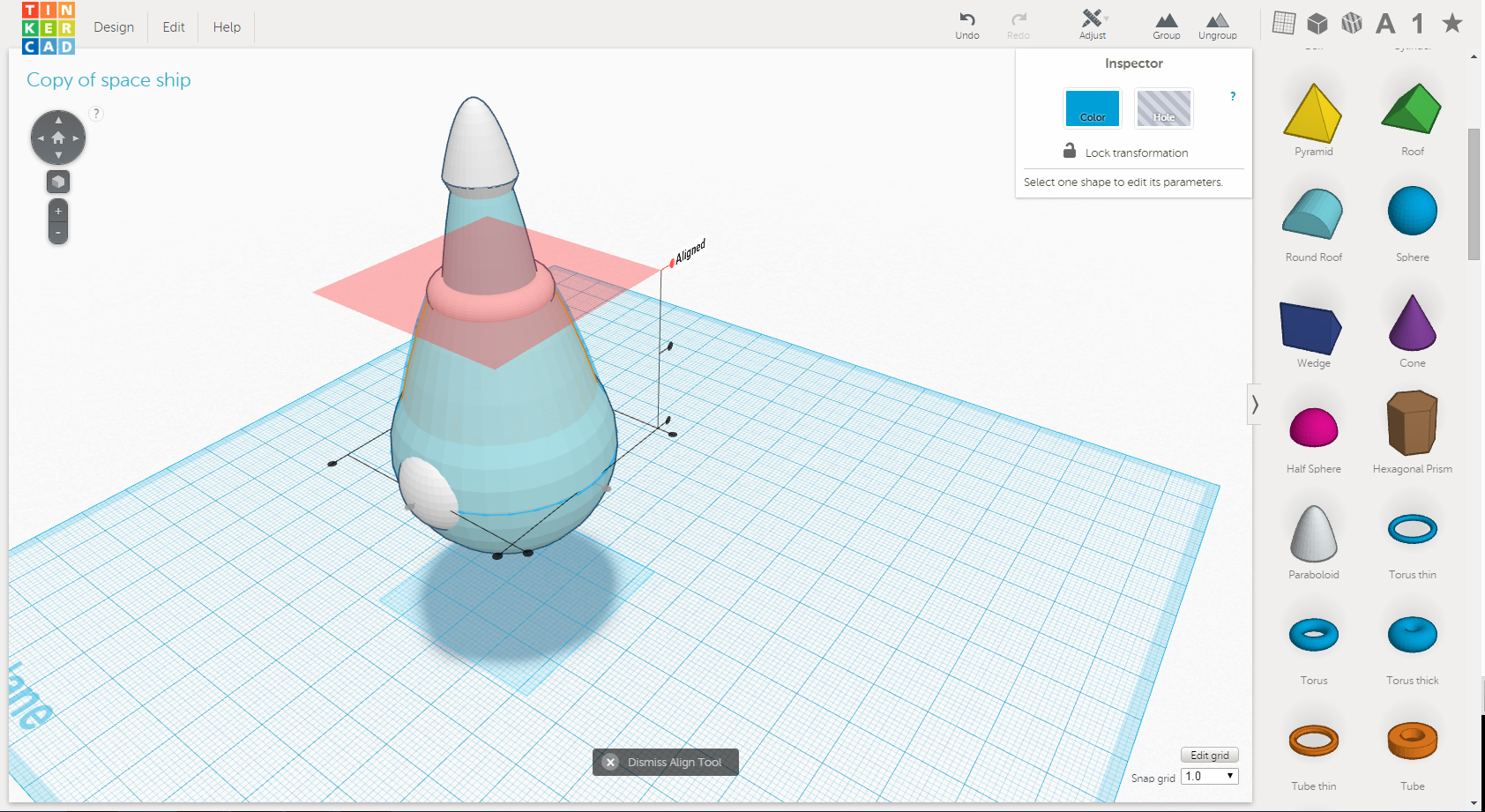Pick the Torus thin shape
The image size is (1485, 812).
1412,529
